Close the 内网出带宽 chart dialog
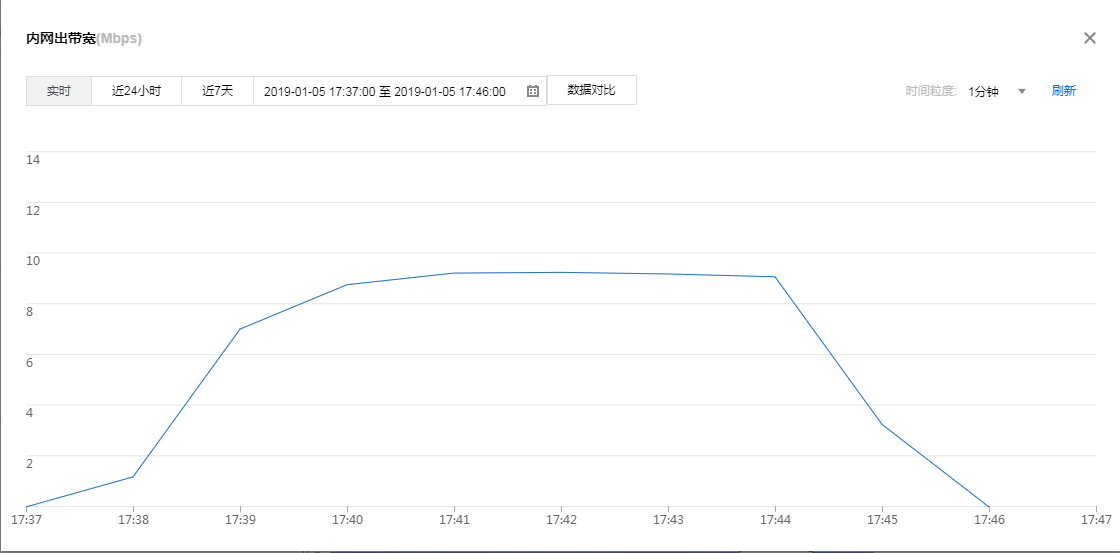1120x553 pixels. click(x=1090, y=38)
